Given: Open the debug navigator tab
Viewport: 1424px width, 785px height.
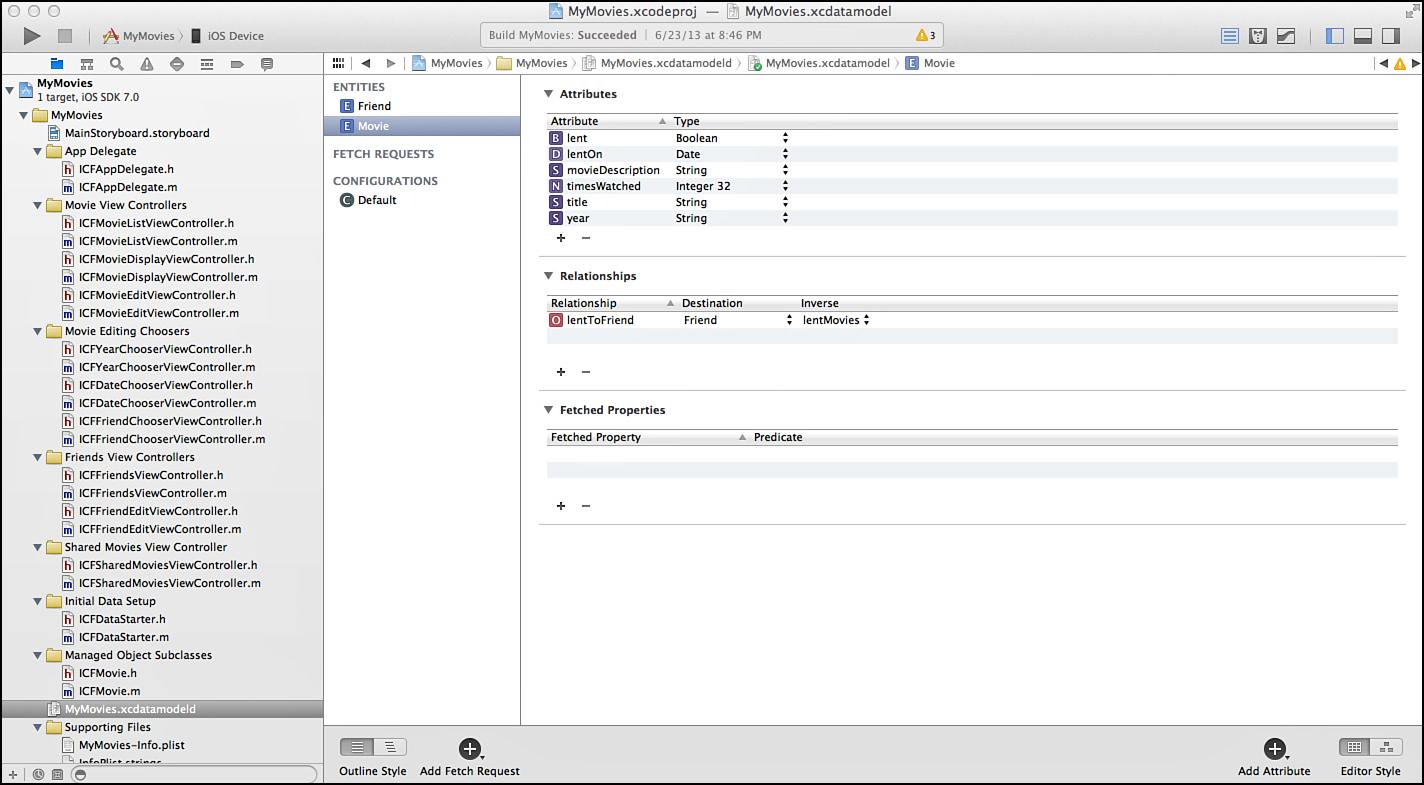Looking at the screenshot, I should click(207, 64).
